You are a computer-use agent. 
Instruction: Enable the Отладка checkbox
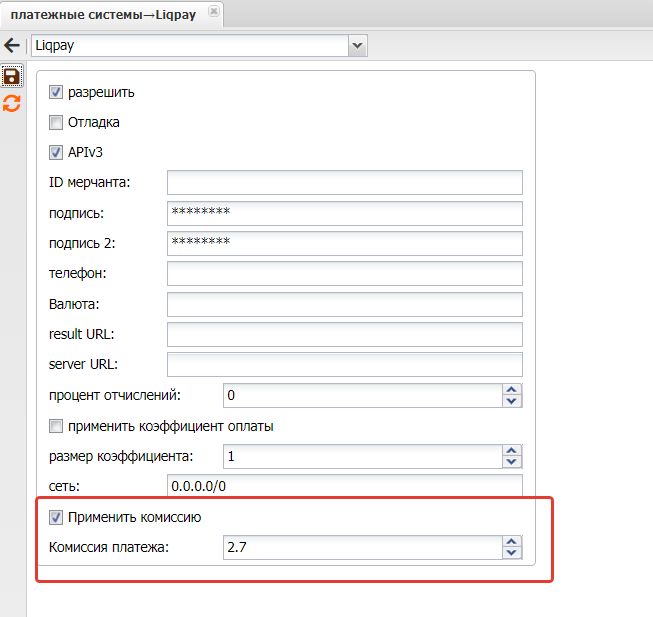tap(56, 123)
